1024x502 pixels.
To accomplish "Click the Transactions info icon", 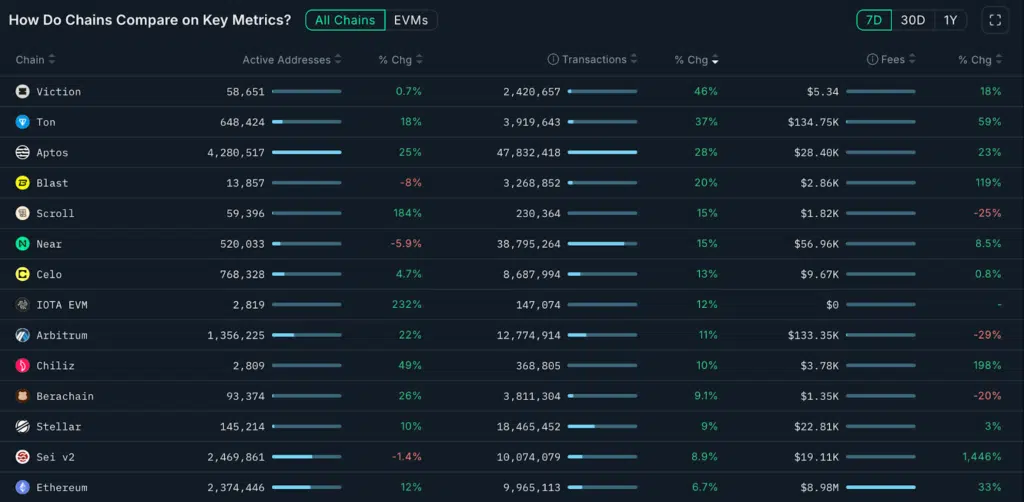I will 553,60.
